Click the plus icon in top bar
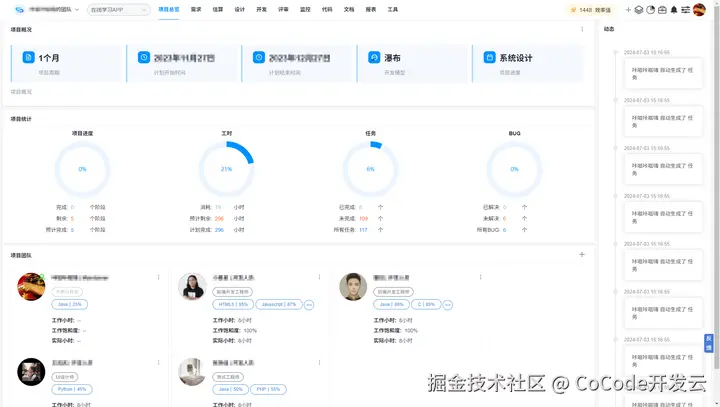Screen dimensions: 720x407 tap(628, 10)
